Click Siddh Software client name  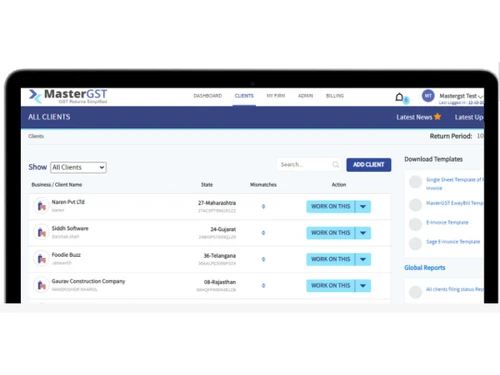(x=70, y=228)
